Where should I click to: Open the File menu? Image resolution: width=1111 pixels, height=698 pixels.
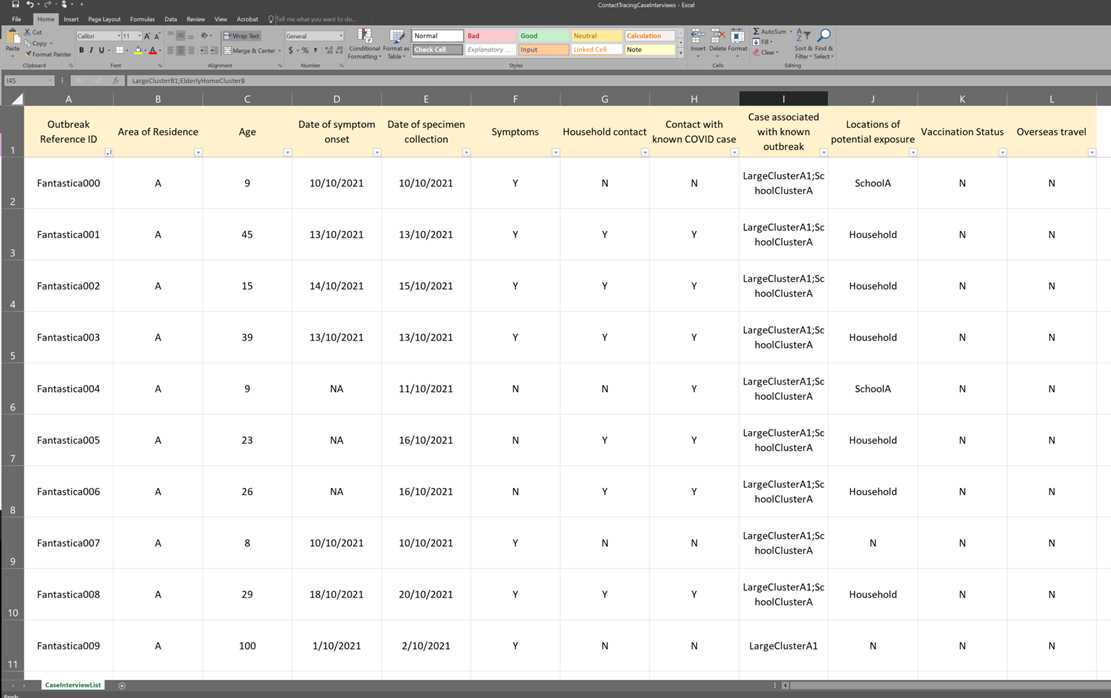(x=16, y=19)
